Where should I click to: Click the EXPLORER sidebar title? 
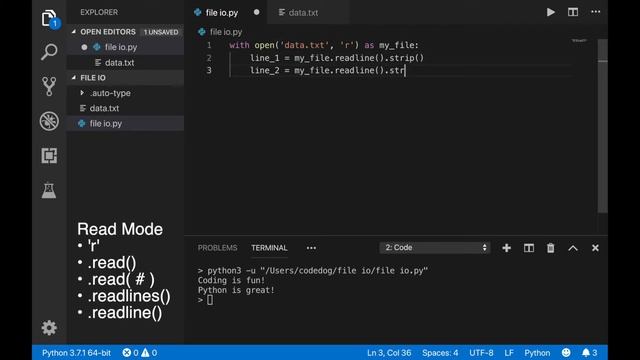(x=99, y=12)
